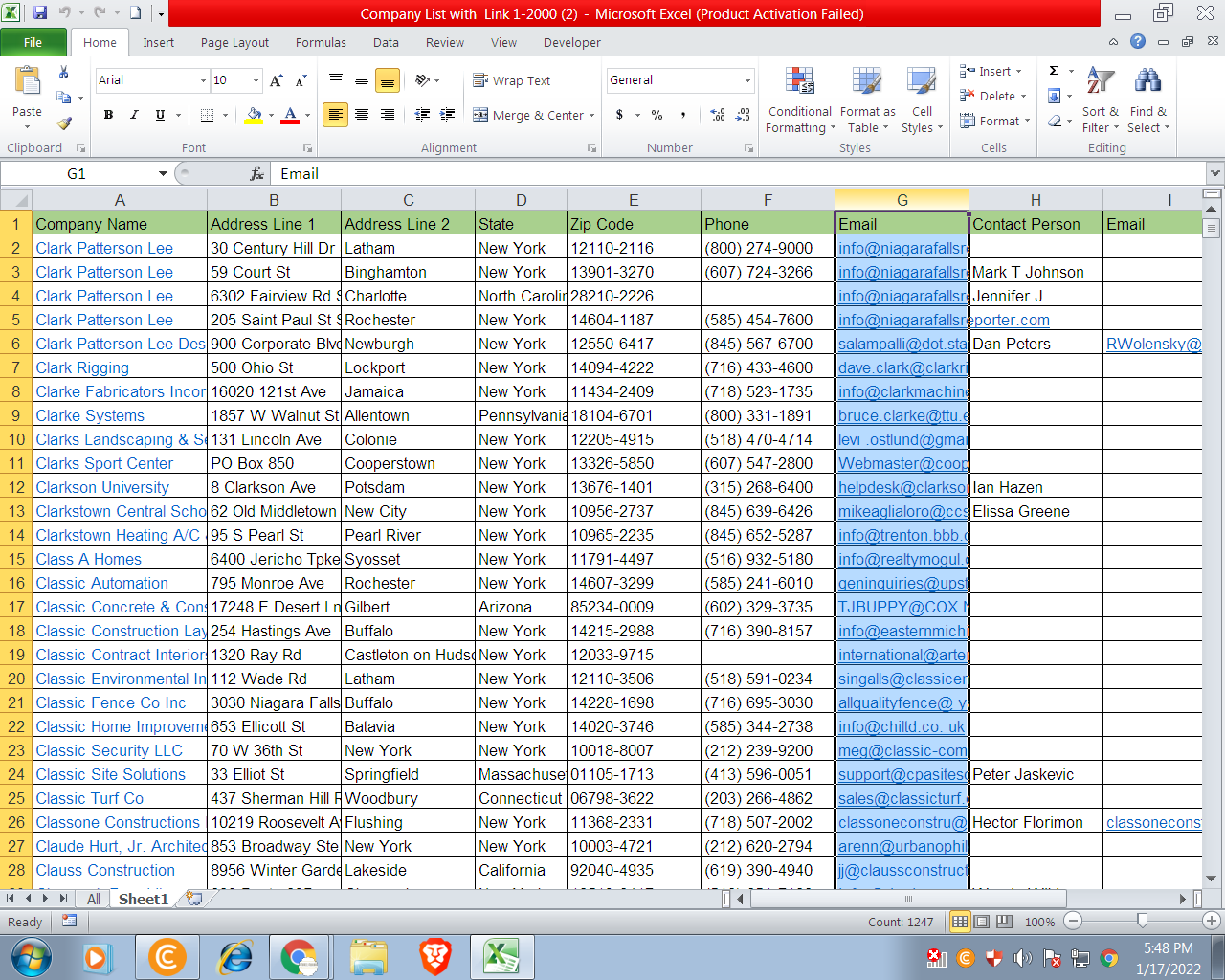Open the Classic Turf Co company link
Screen dimensions: 1225x980
click(x=89, y=798)
